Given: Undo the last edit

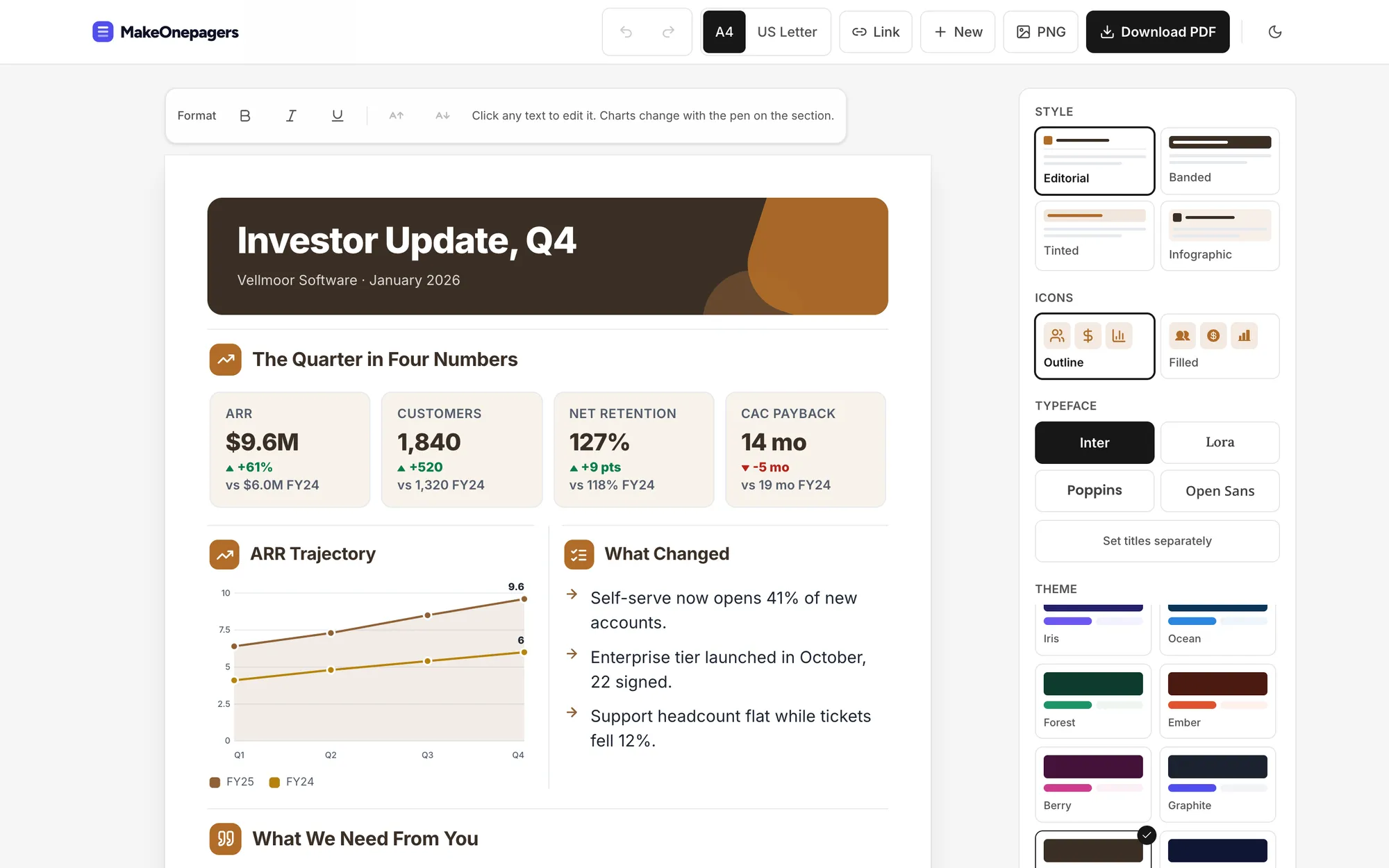Looking at the screenshot, I should coord(626,32).
